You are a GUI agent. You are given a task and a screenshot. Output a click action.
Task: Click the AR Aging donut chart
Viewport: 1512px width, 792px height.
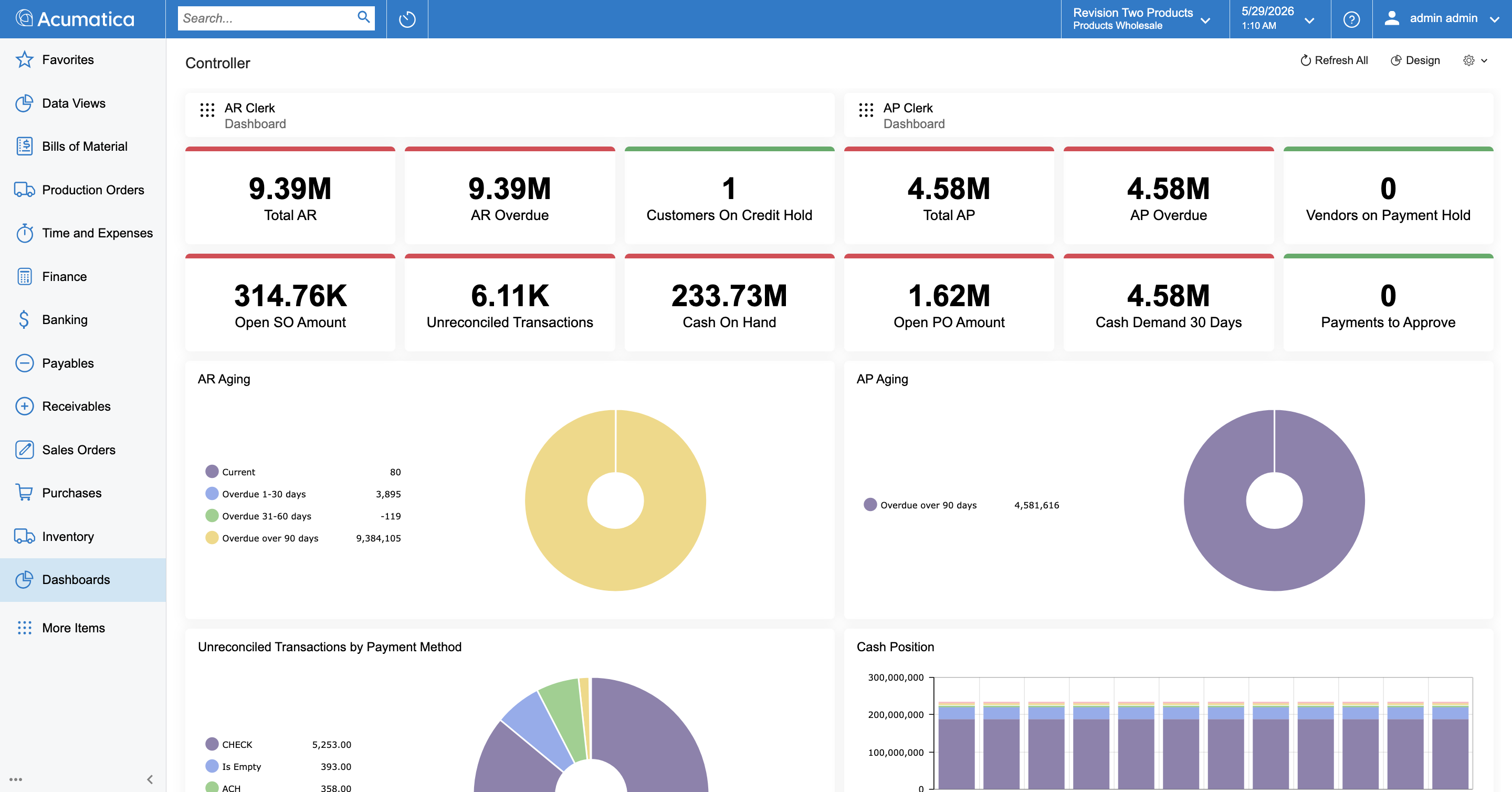[x=615, y=500]
